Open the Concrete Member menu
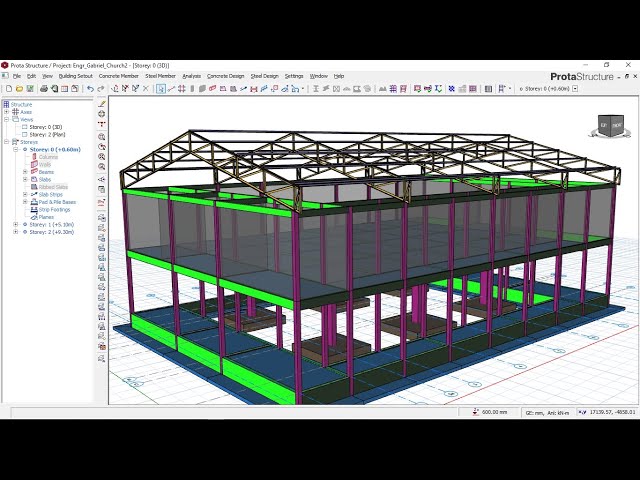This screenshot has height=480, width=640. tap(119, 76)
